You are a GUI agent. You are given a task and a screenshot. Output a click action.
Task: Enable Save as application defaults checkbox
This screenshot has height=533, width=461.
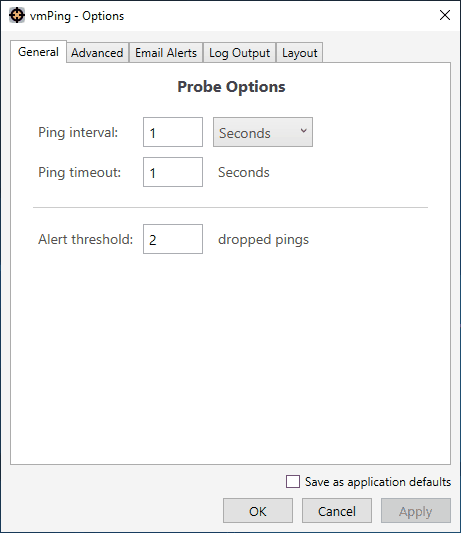[x=293, y=482]
